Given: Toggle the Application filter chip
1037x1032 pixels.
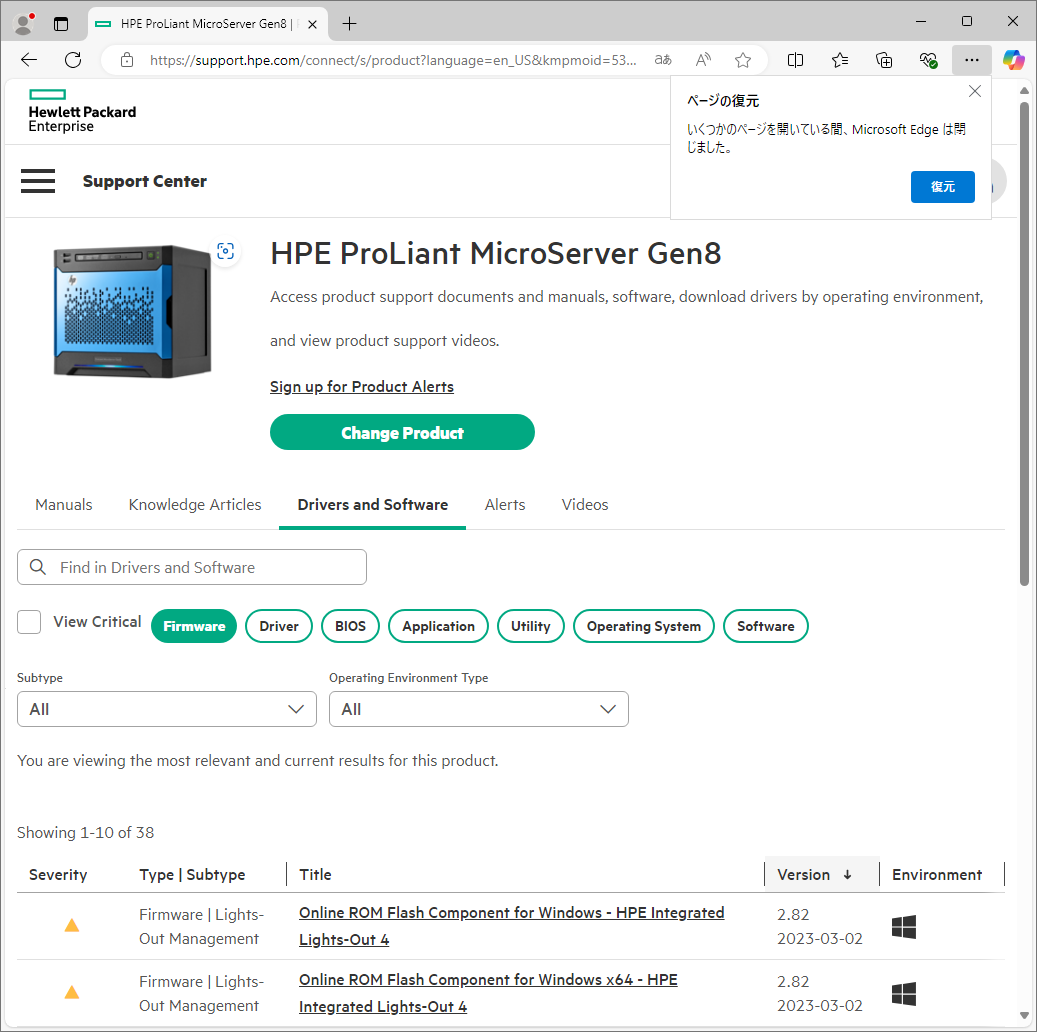Looking at the screenshot, I should coord(438,626).
